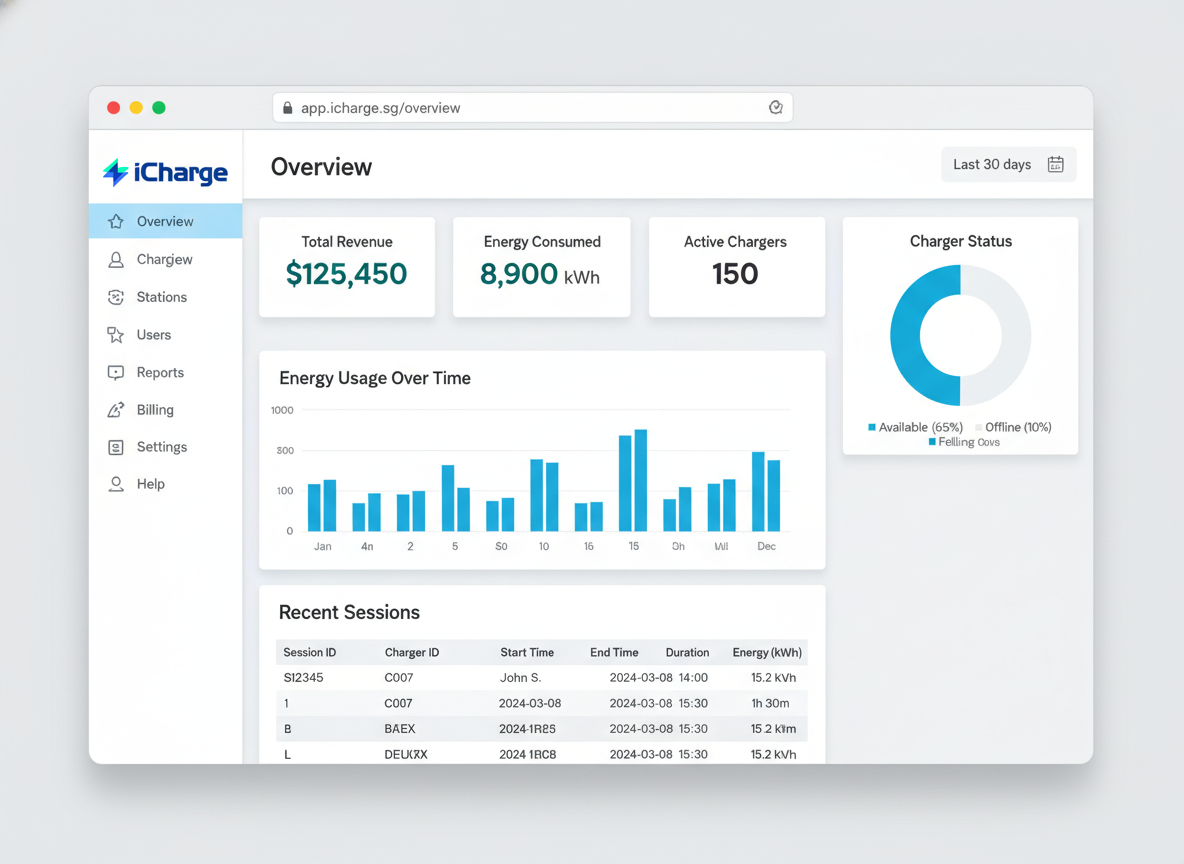The width and height of the screenshot is (1184, 864).
Task: Click the Billing pencil icon
Action: tap(116, 410)
